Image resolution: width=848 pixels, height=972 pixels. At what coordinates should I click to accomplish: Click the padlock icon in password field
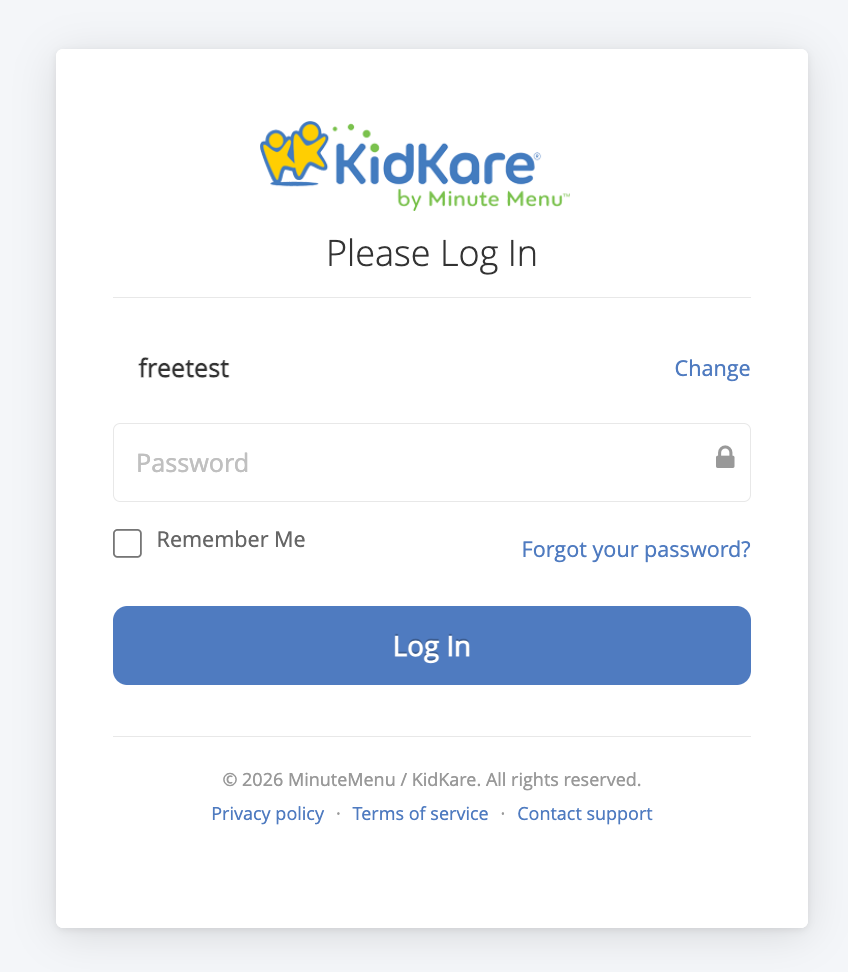point(724,457)
